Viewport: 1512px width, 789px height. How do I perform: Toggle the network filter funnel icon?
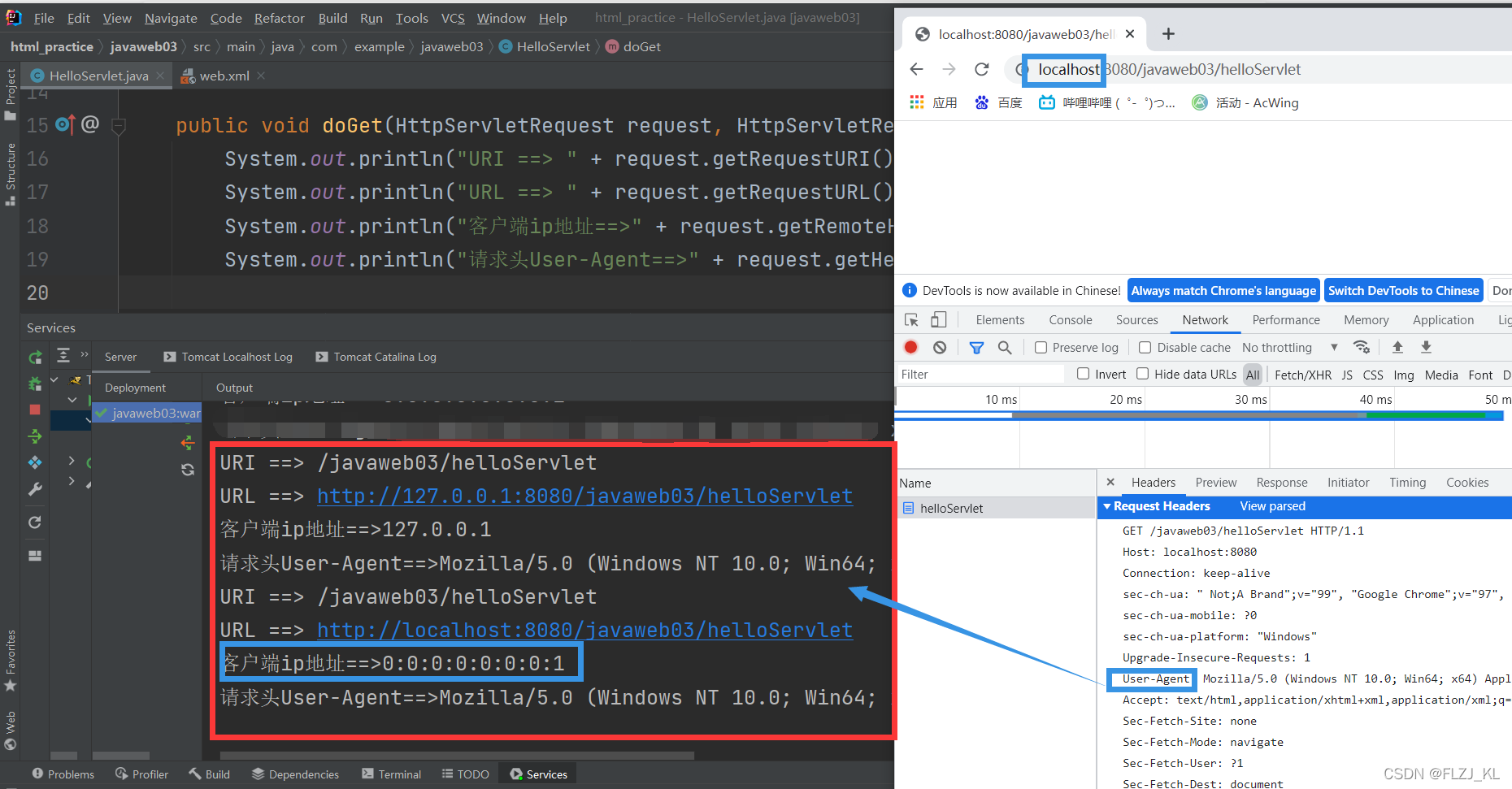click(x=976, y=348)
